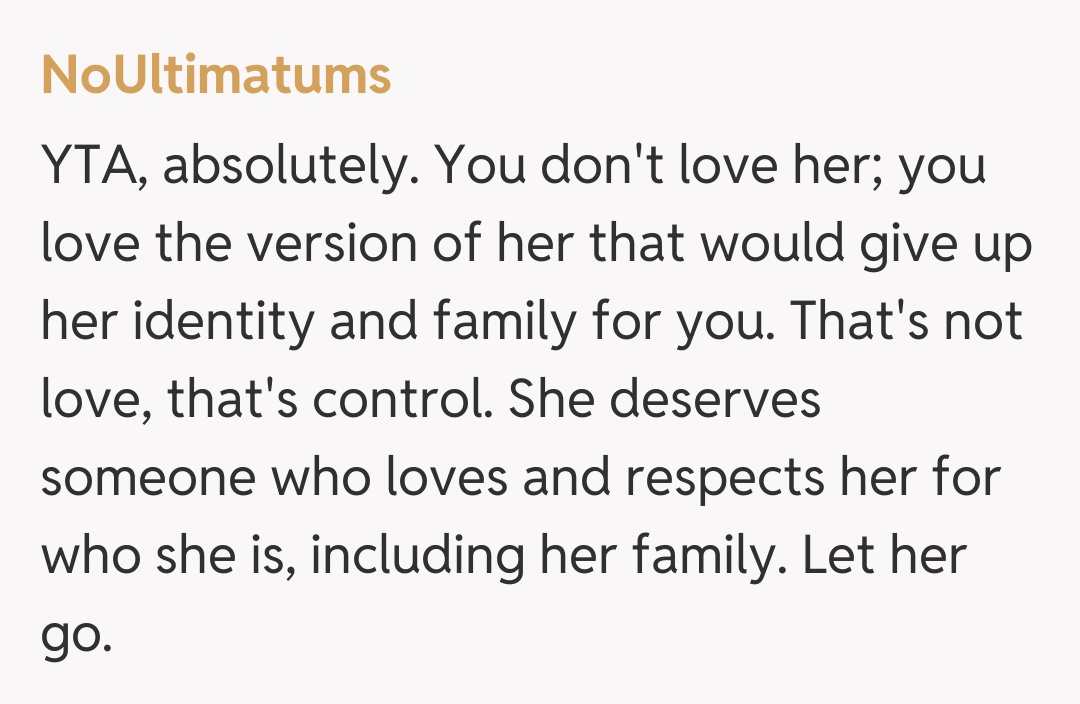Click the phrase "She deserves"
Screen dimensions: 1080x704
pyautogui.click(x=664, y=400)
